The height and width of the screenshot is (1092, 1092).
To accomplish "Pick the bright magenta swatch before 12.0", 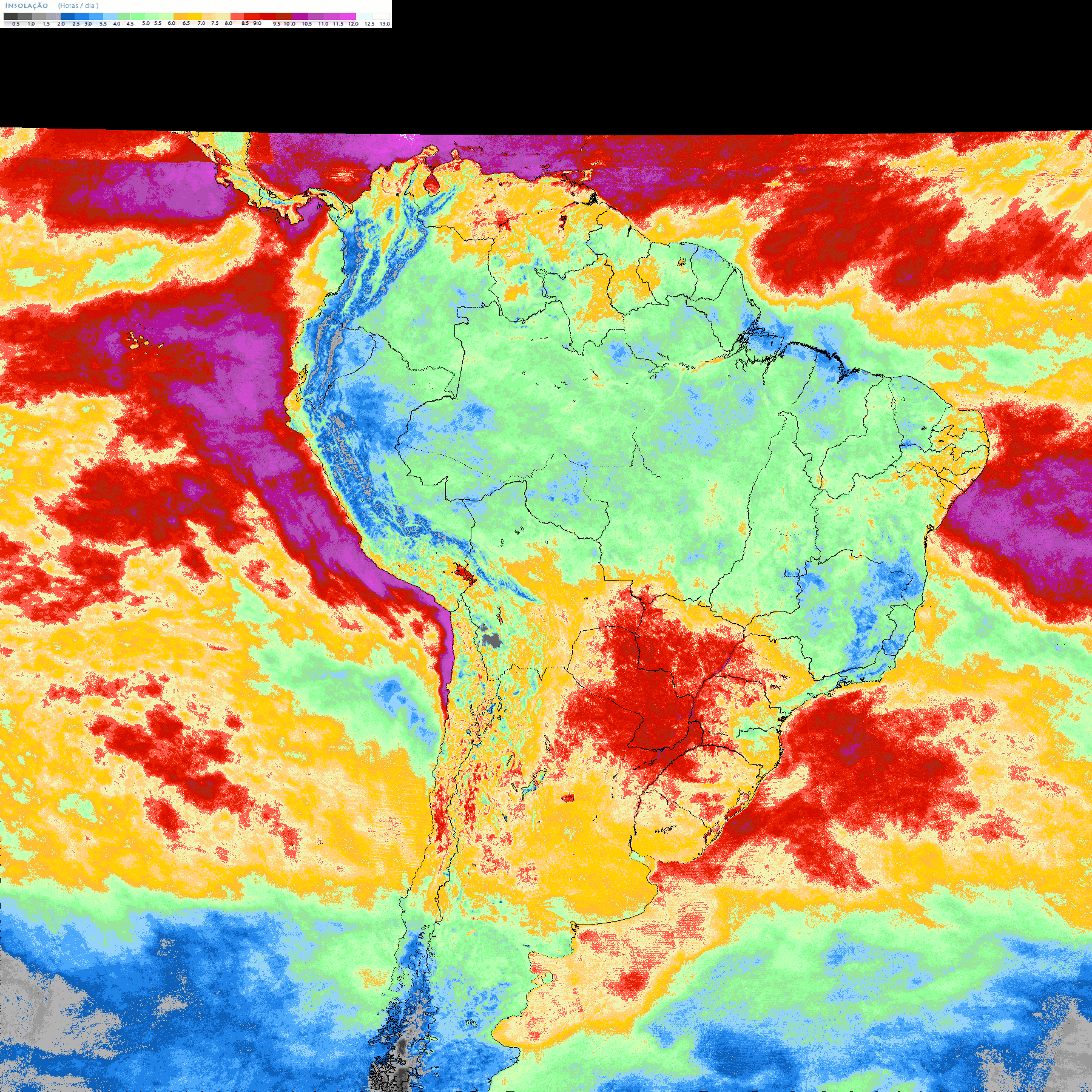I will (x=348, y=16).
